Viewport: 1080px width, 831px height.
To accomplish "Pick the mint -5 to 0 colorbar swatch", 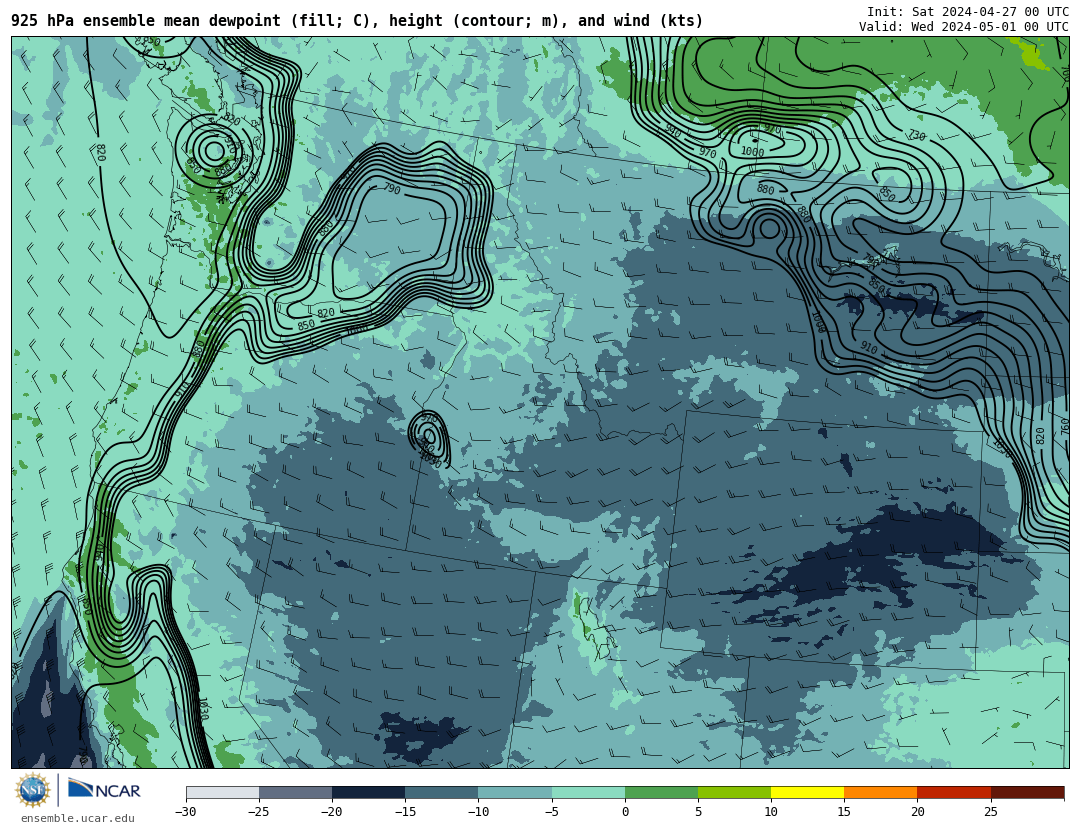I will click(588, 792).
